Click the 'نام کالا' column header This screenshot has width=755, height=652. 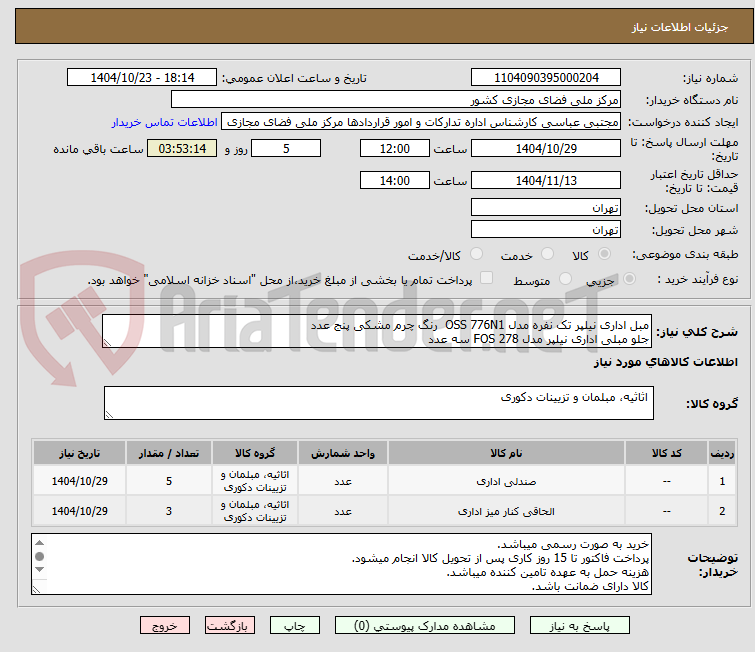click(506, 453)
